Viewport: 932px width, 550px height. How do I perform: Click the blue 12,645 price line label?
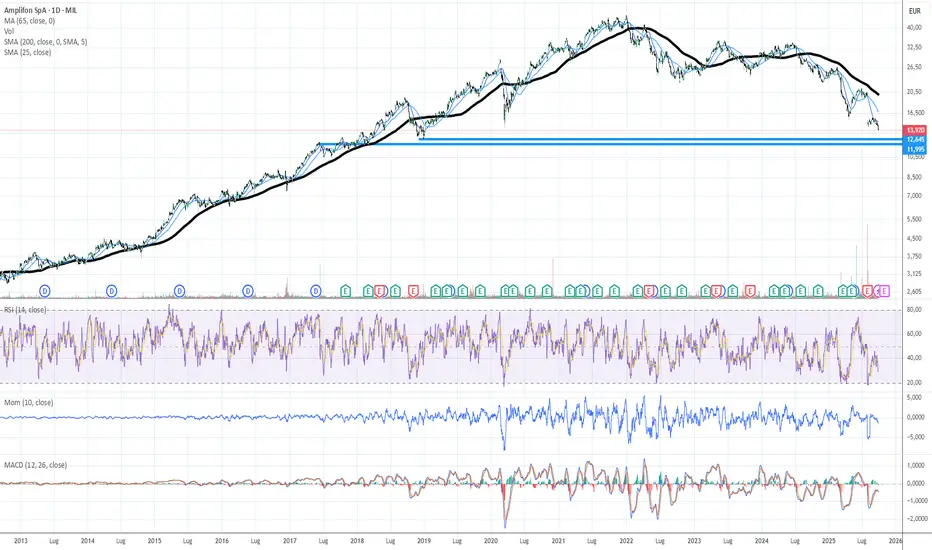coord(915,140)
